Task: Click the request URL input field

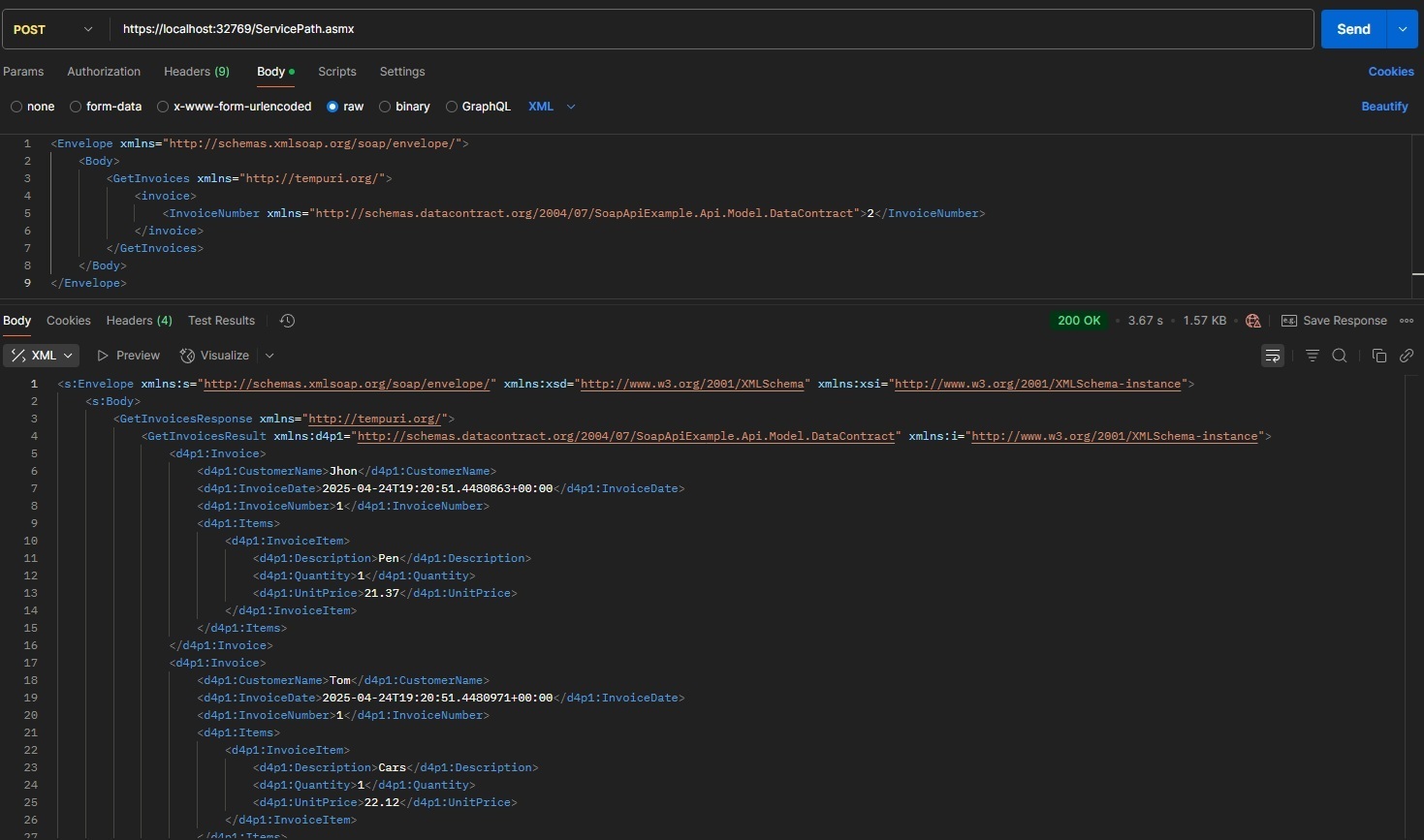Action: [712, 29]
